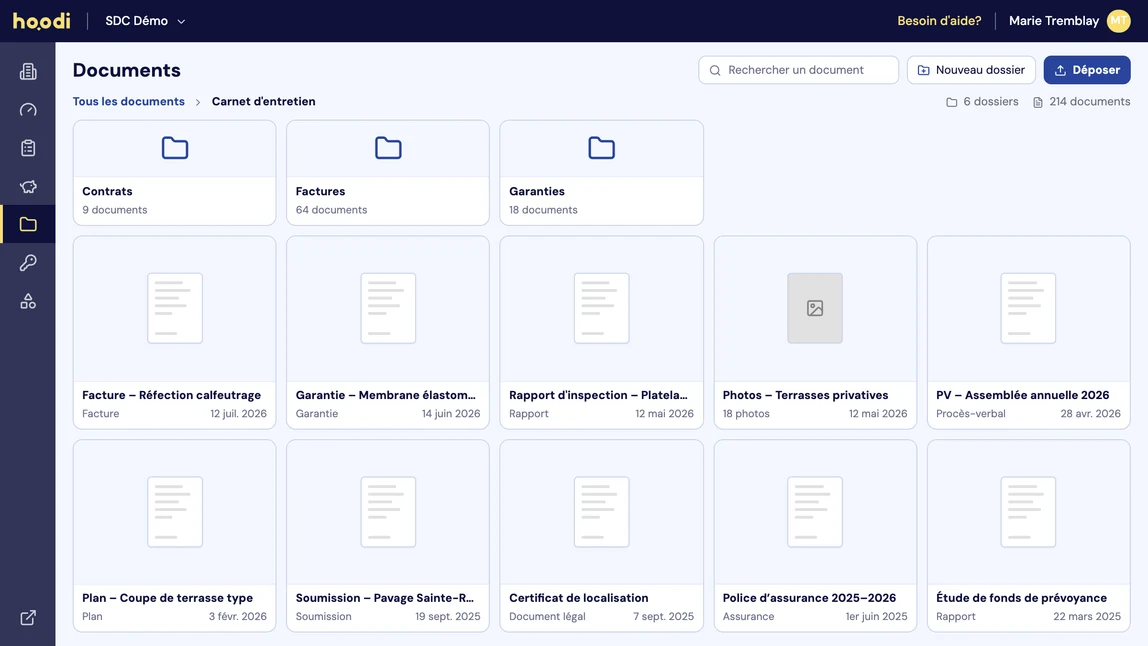Click the Procès-verbal label

pyautogui.click(x=971, y=413)
